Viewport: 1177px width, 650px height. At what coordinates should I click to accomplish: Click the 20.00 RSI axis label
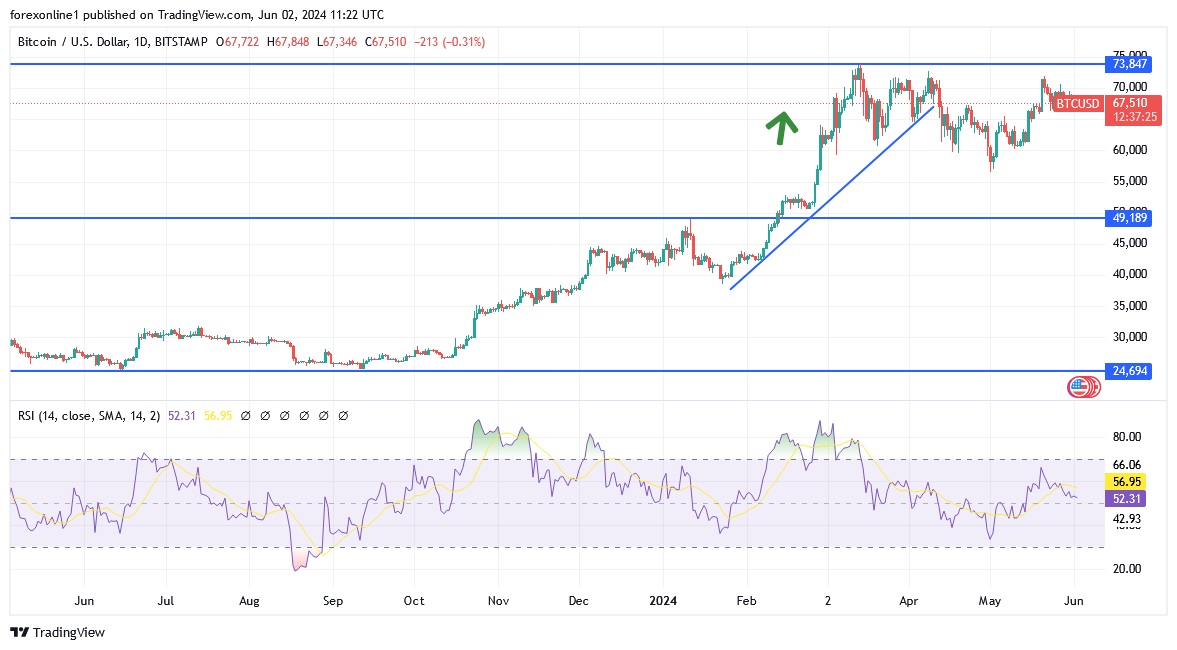[1127, 569]
